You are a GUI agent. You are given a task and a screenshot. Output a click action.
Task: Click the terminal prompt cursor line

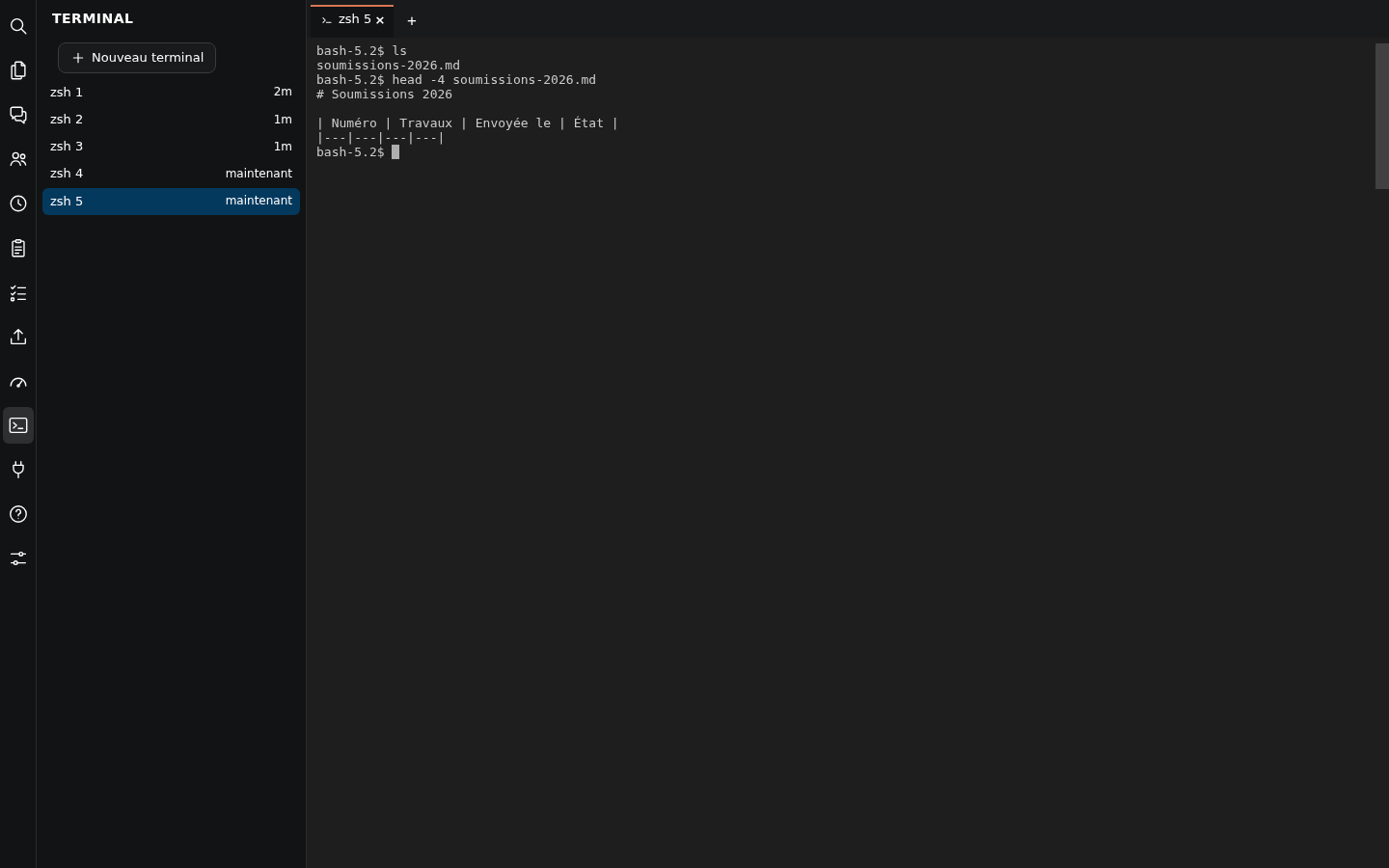[x=358, y=152]
